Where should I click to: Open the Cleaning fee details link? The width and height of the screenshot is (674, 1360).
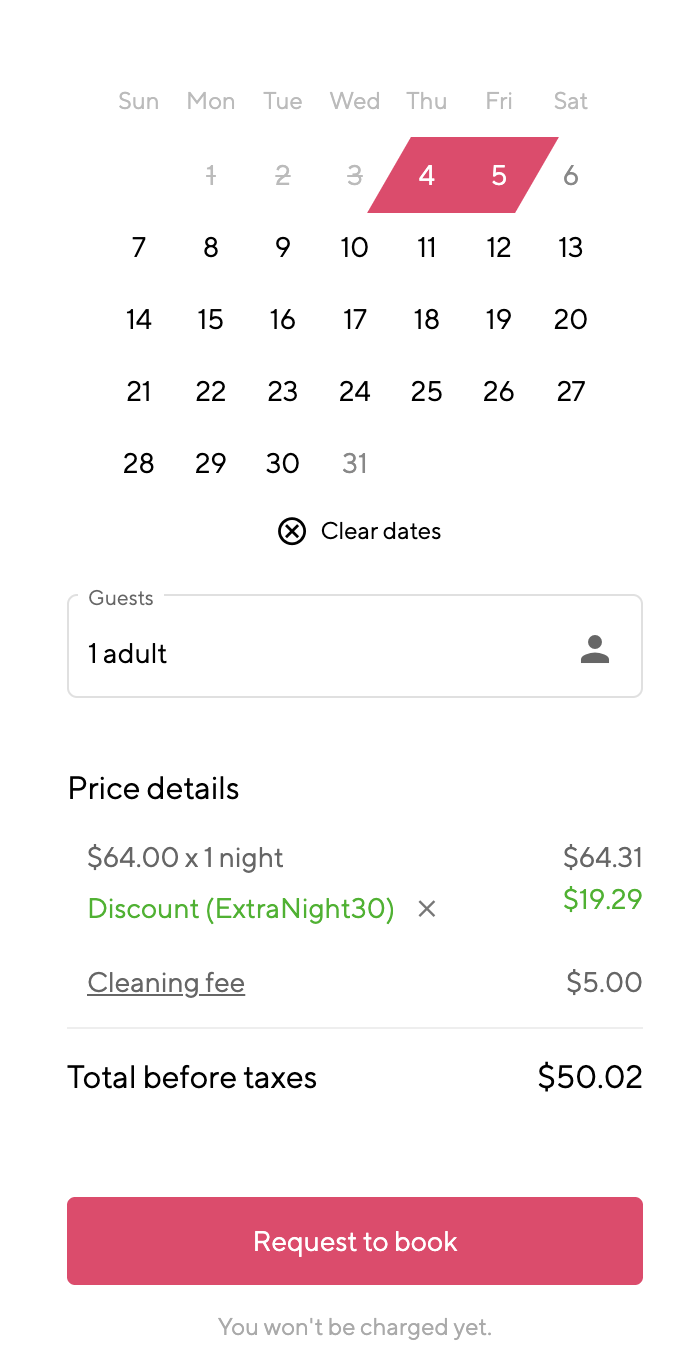166,983
